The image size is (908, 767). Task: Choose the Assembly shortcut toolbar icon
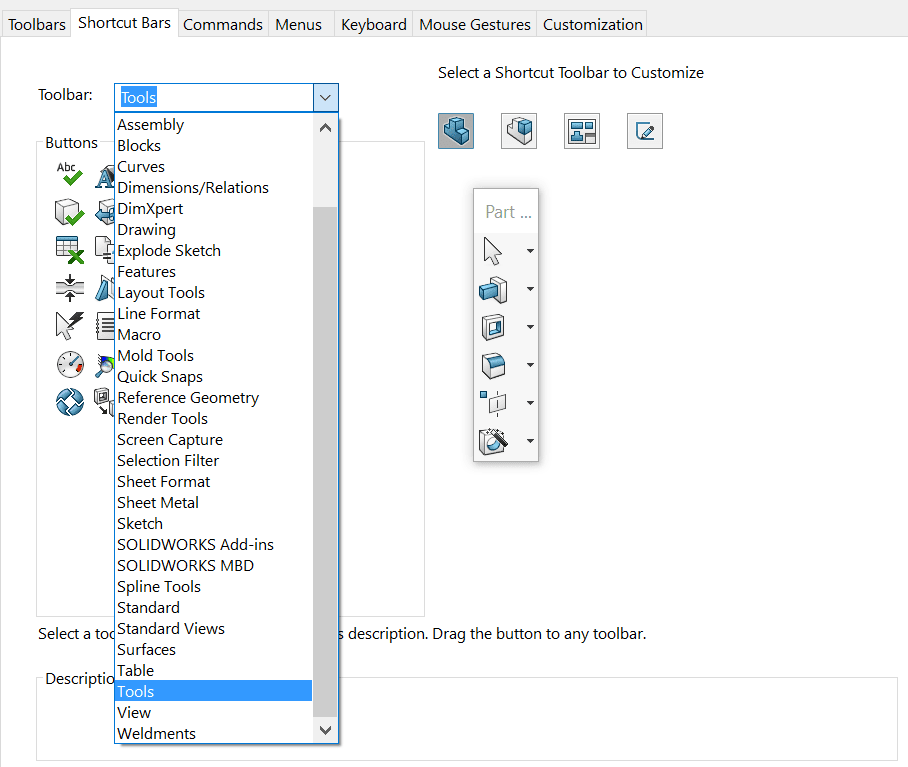519,131
